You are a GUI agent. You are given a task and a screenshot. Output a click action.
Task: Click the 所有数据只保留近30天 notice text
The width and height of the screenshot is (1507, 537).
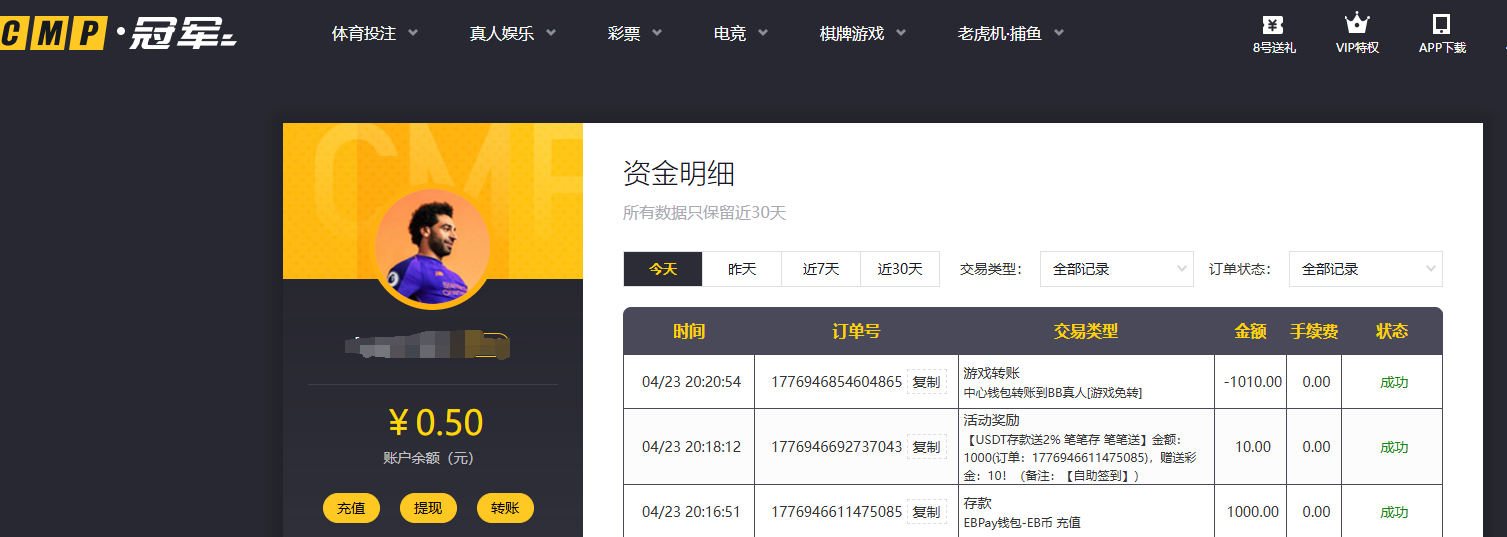point(705,213)
